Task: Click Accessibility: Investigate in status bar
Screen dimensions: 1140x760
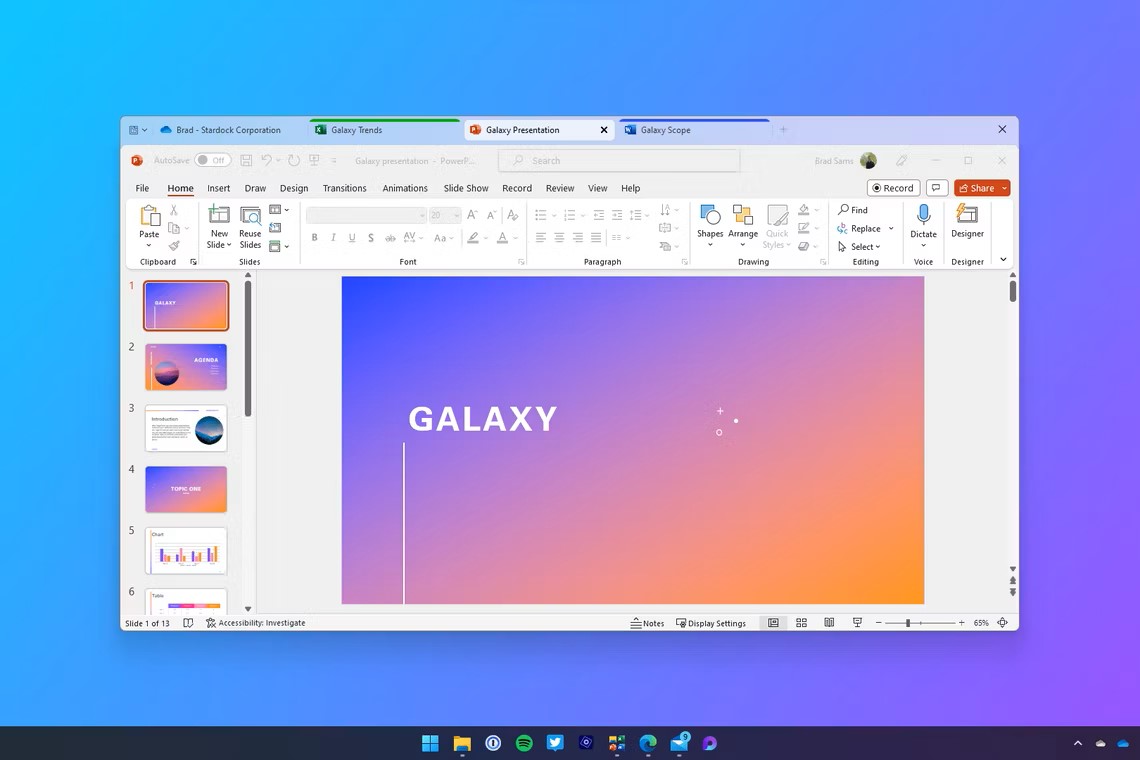Action: coord(256,623)
